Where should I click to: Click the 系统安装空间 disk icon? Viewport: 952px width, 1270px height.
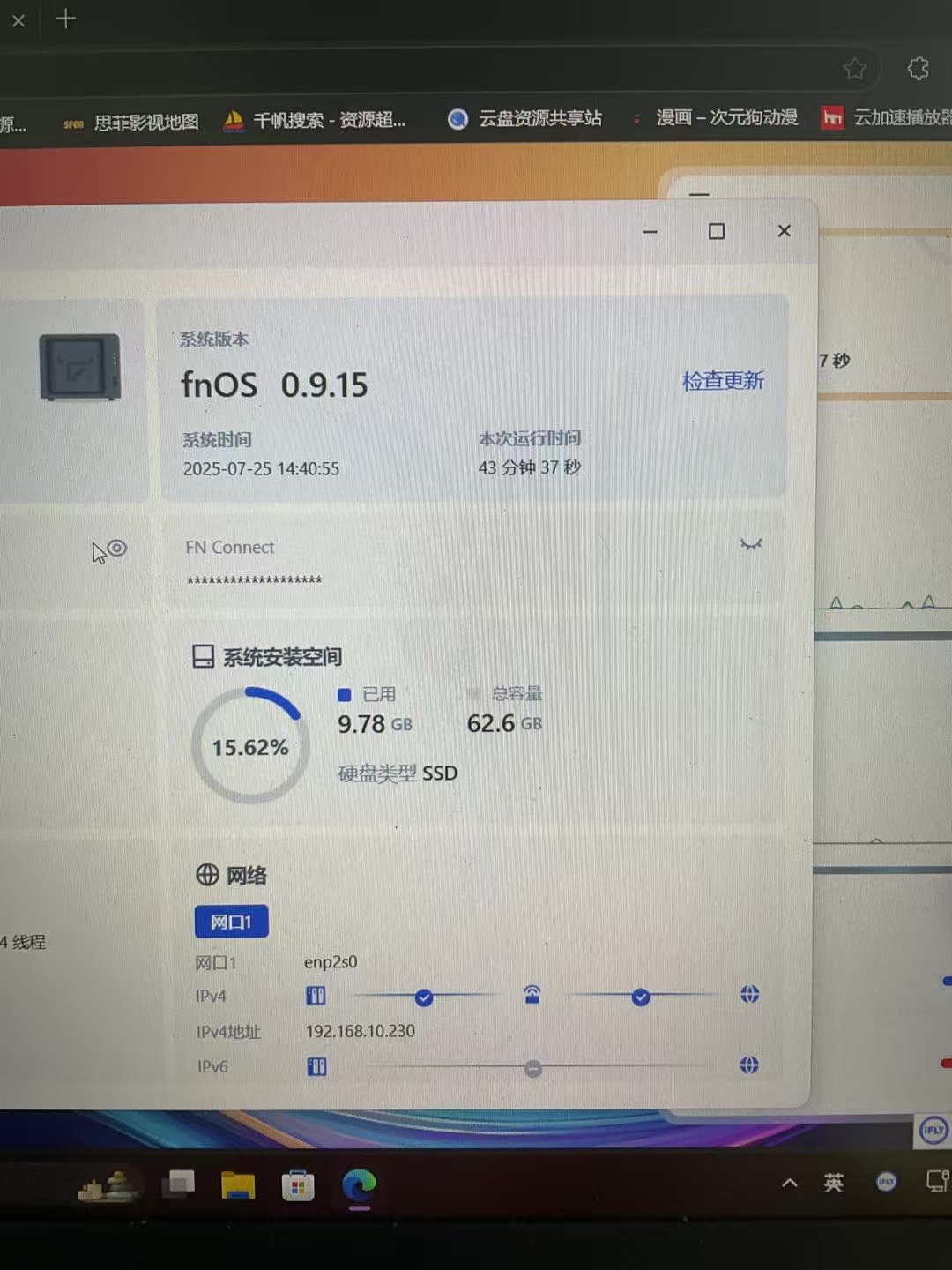204,656
